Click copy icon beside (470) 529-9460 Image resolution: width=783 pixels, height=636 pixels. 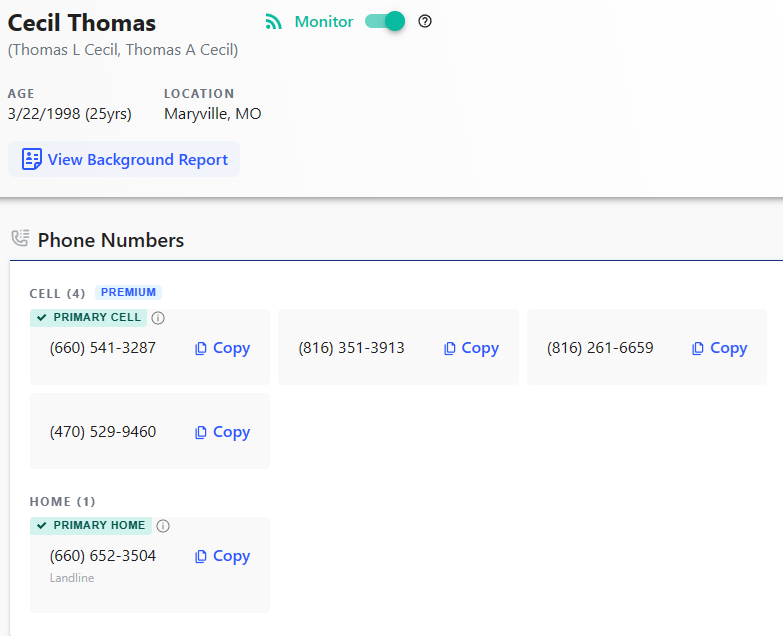coord(201,432)
